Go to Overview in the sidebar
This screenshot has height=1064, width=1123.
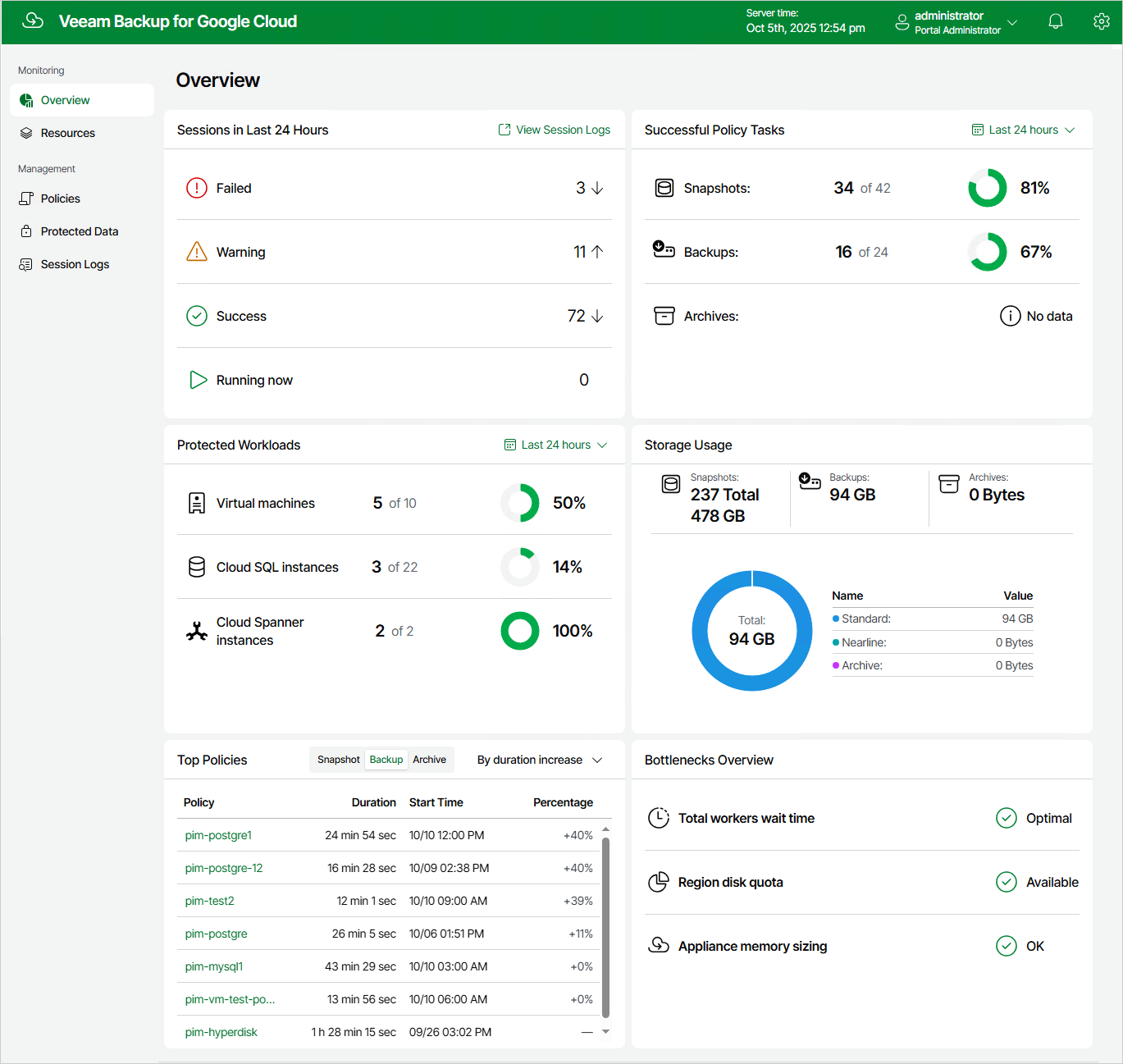82,100
